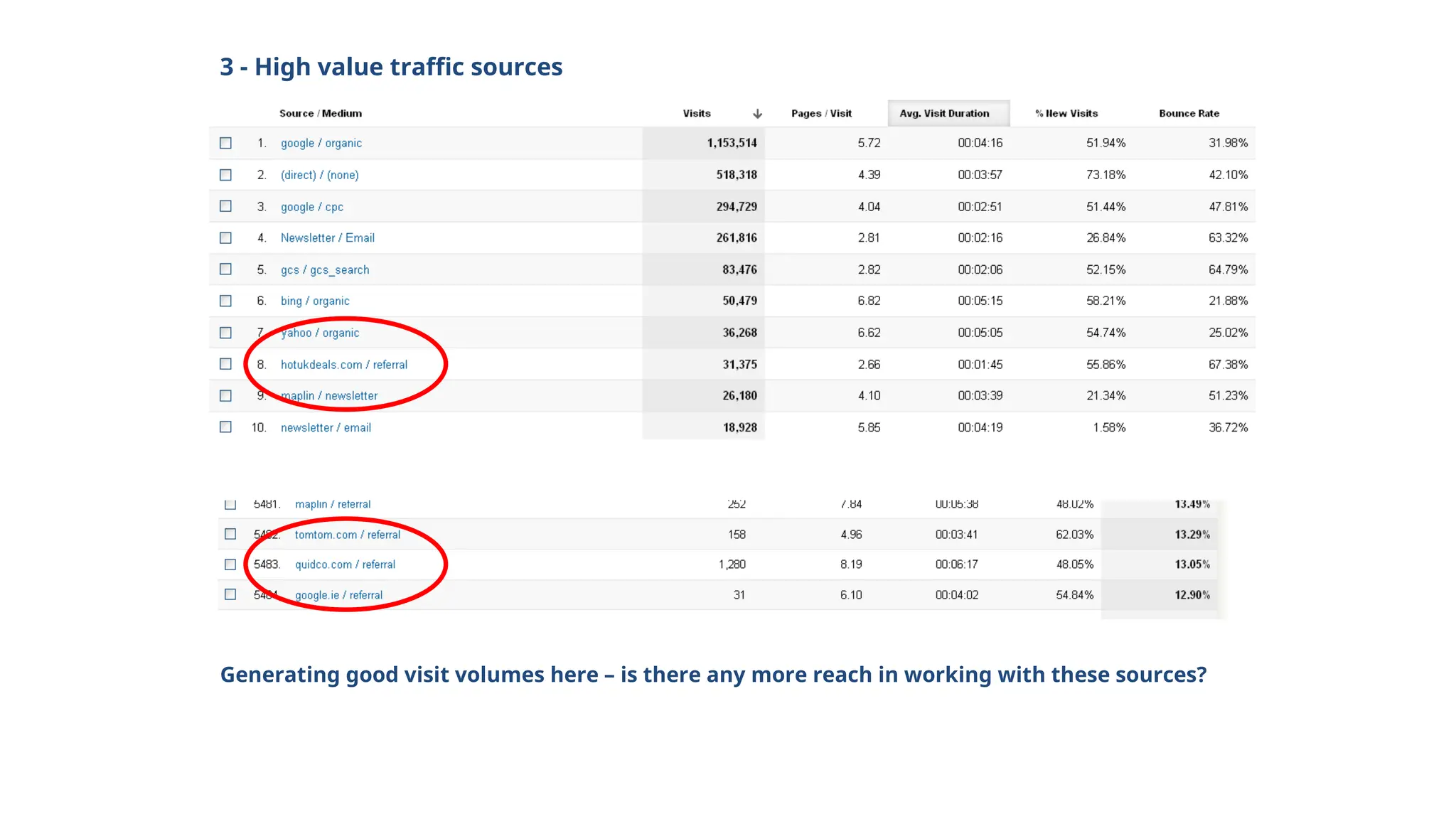The height and width of the screenshot is (819, 1456).
Task: Select visits value 294,729
Action: point(737,207)
